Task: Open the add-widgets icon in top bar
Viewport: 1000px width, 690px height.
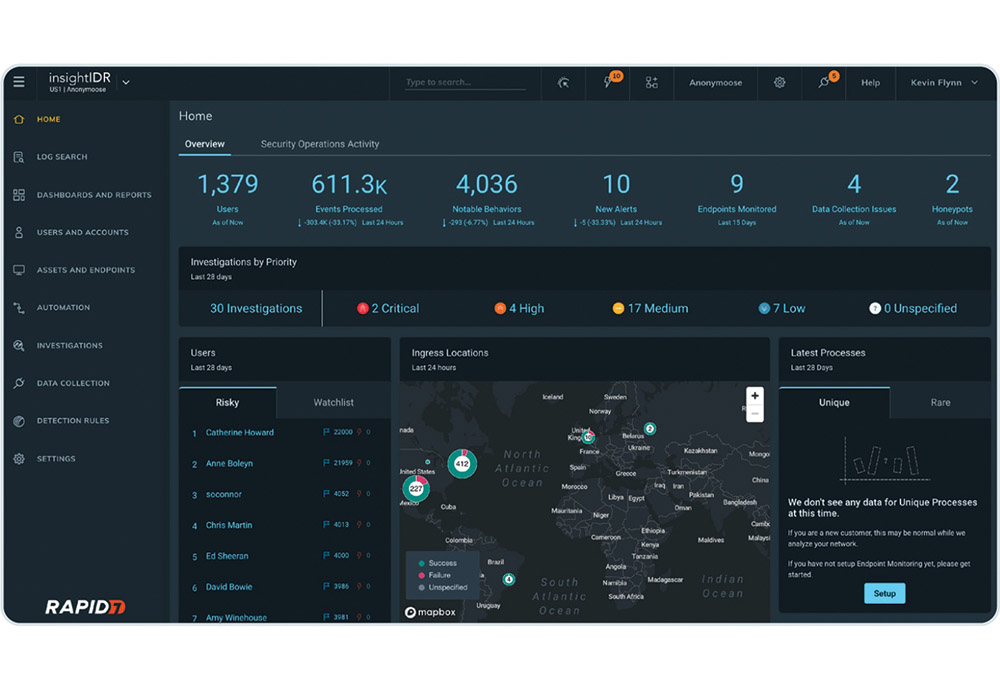Action: [x=651, y=82]
